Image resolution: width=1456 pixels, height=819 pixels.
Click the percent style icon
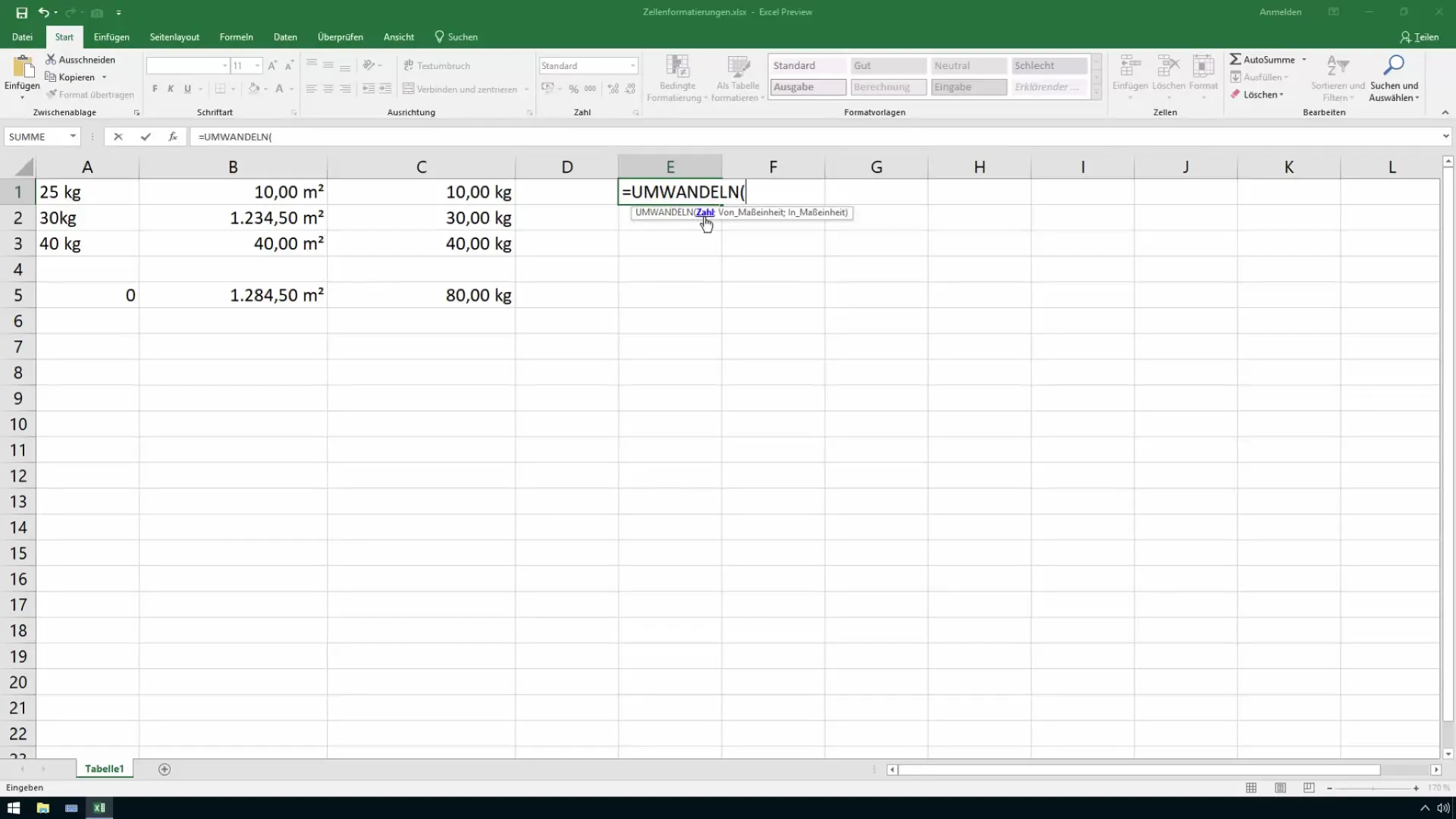[574, 89]
